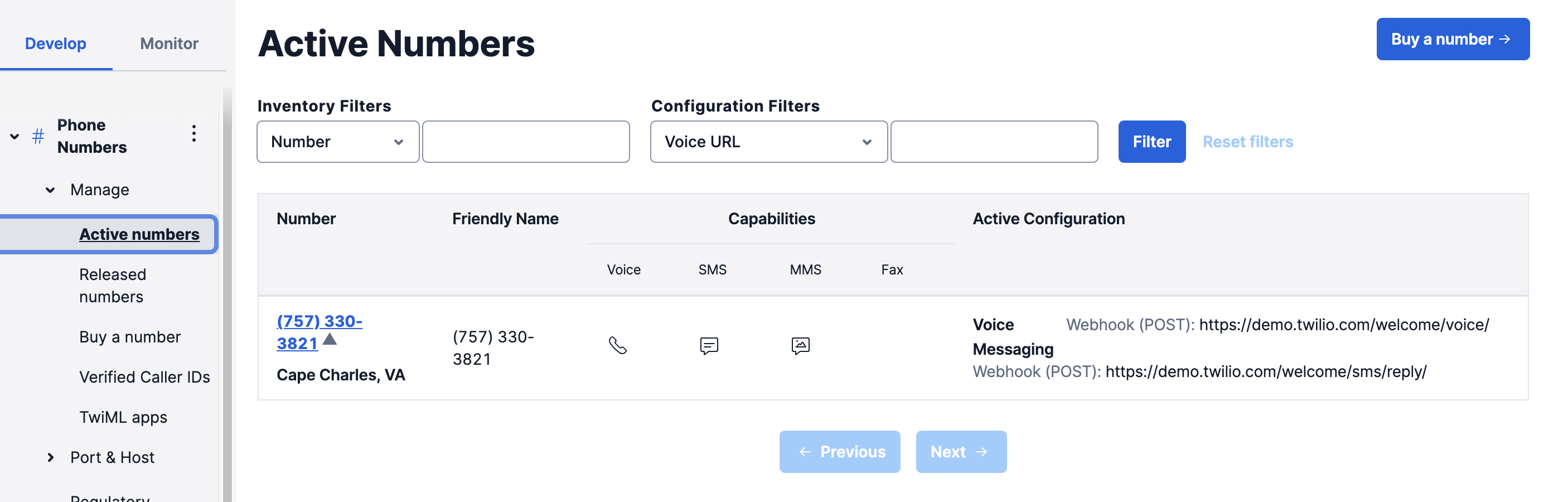Open the Phone Numbers three-dot menu
Screen dimensions: 1568x502
pyautogui.click(x=193, y=133)
